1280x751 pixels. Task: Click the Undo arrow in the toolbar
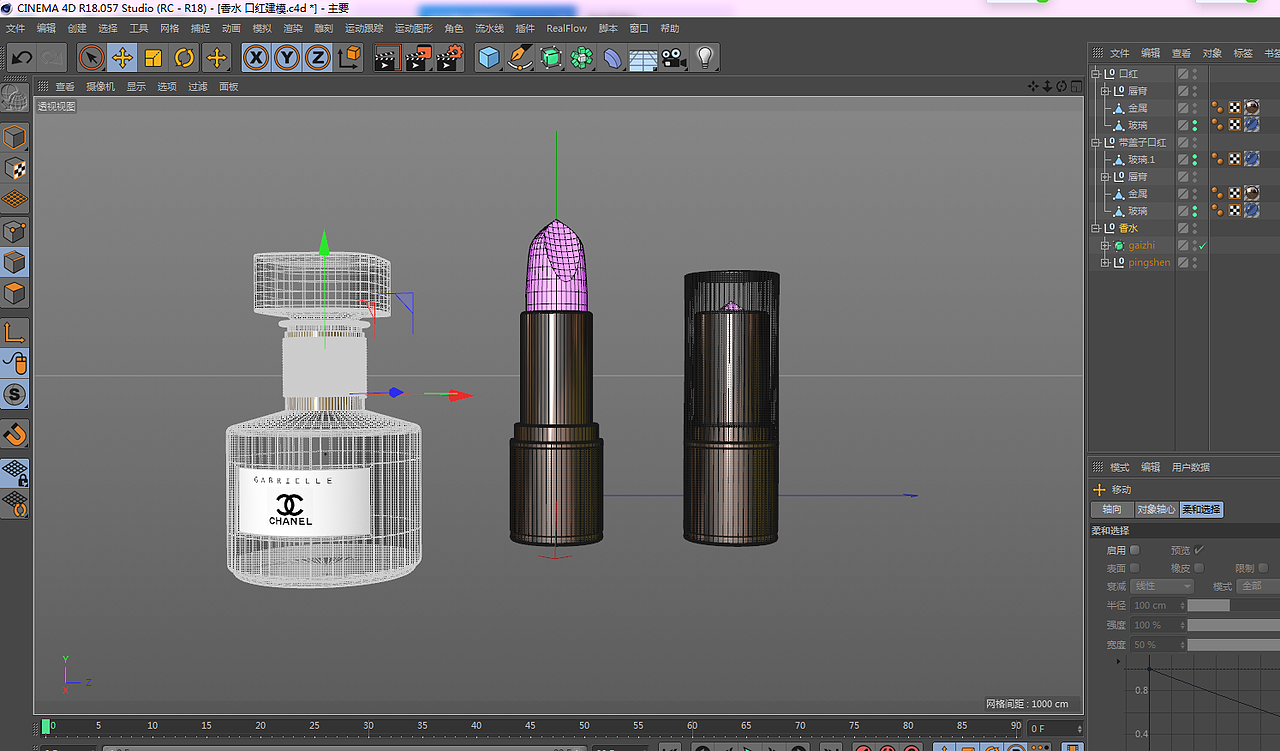point(22,58)
